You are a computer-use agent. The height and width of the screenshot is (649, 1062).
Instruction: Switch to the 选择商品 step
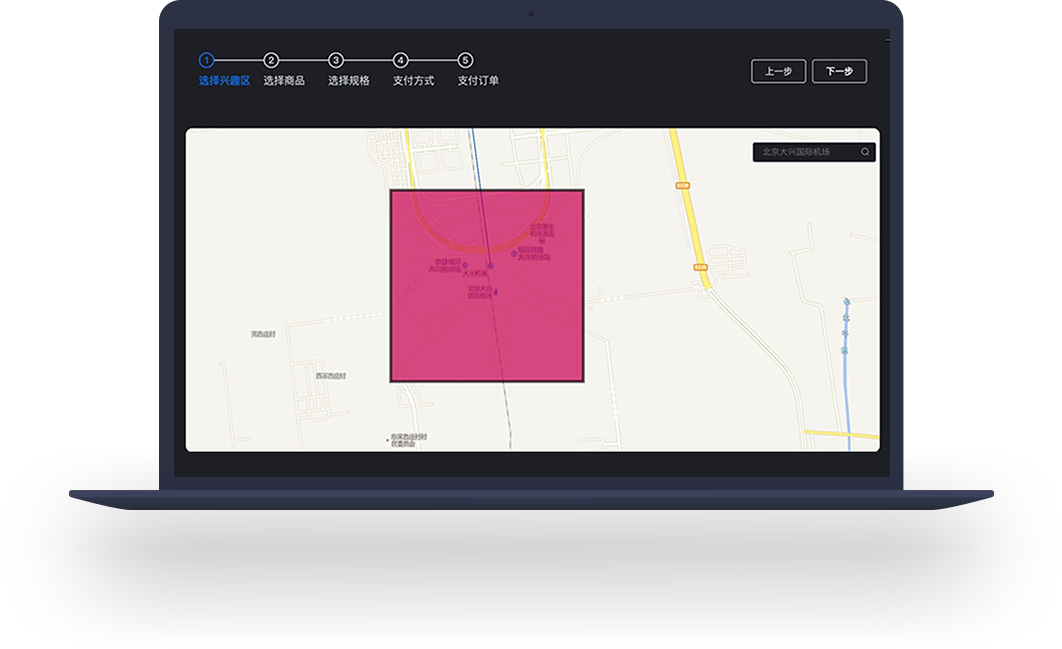coord(284,81)
